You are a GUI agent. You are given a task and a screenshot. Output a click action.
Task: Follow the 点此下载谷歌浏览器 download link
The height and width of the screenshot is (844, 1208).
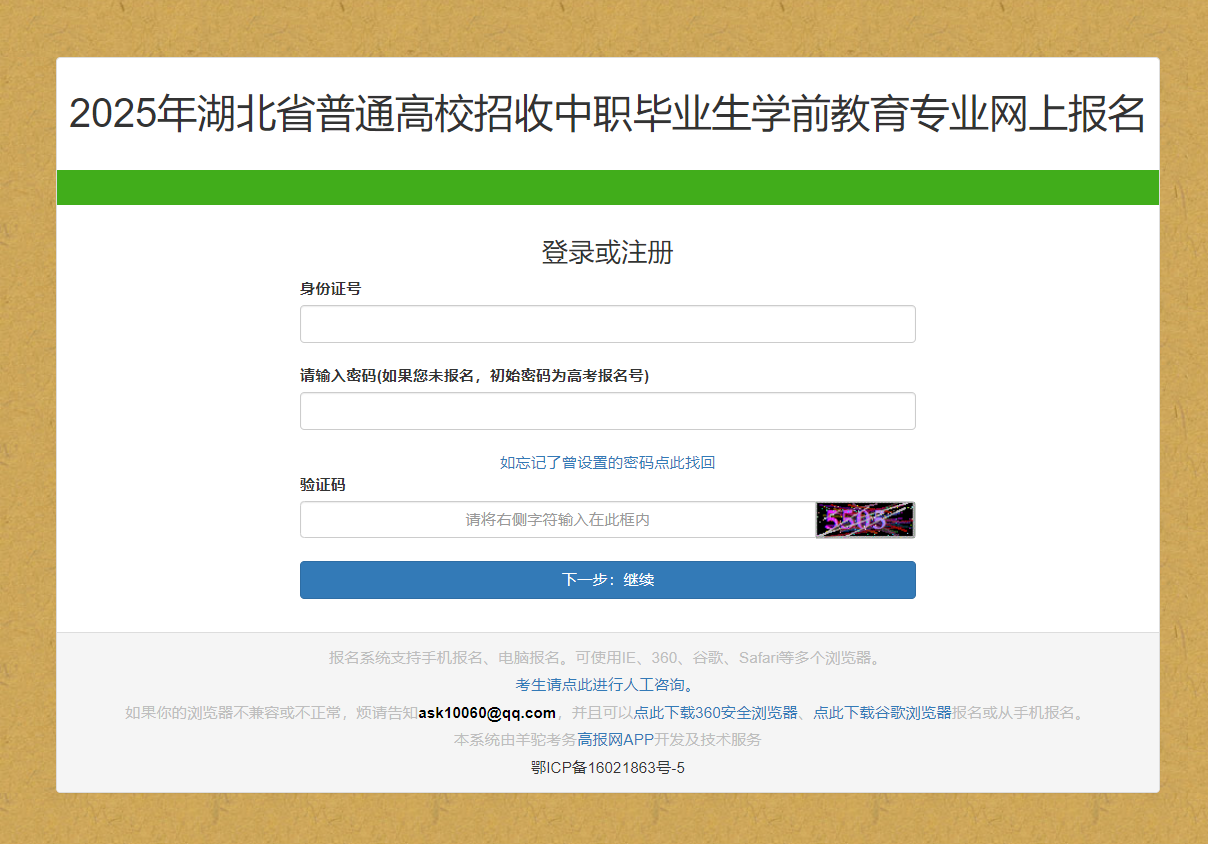pyautogui.click(x=882, y=713)
